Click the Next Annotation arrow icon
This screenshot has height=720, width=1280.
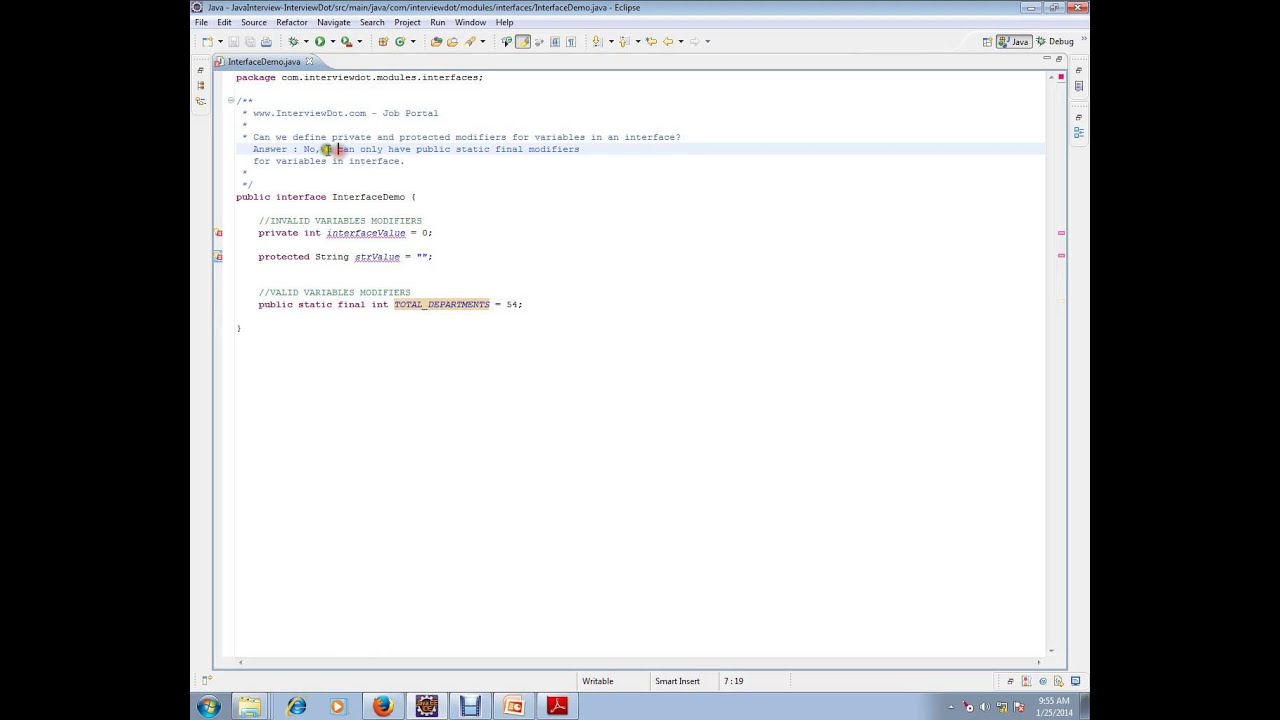coord(596,41)
